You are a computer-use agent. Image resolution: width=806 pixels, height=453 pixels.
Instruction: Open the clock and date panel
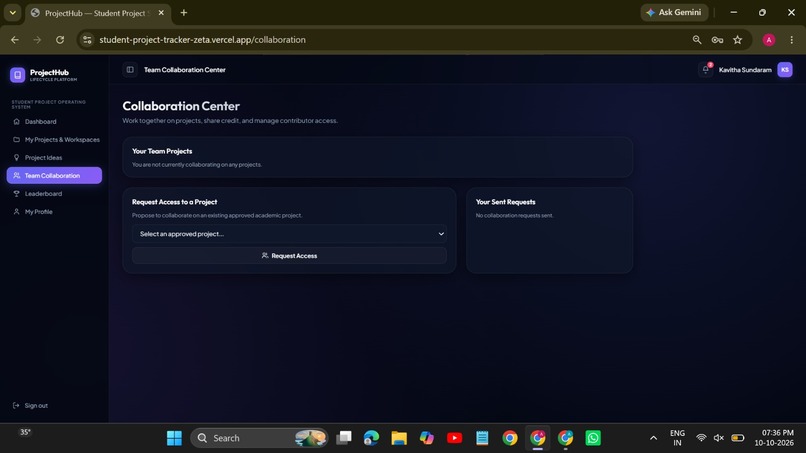(774, 438)
